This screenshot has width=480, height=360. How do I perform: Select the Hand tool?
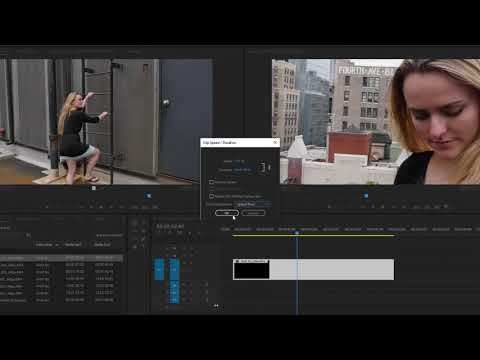click(135, 247)
